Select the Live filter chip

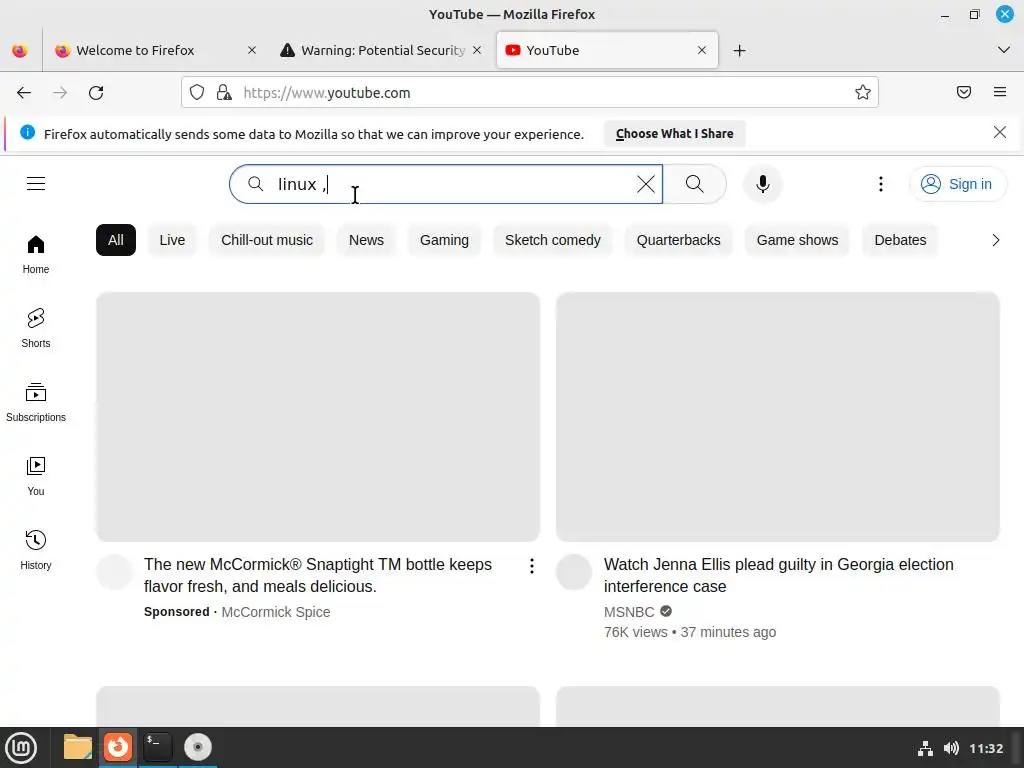[x=172, y=240]
